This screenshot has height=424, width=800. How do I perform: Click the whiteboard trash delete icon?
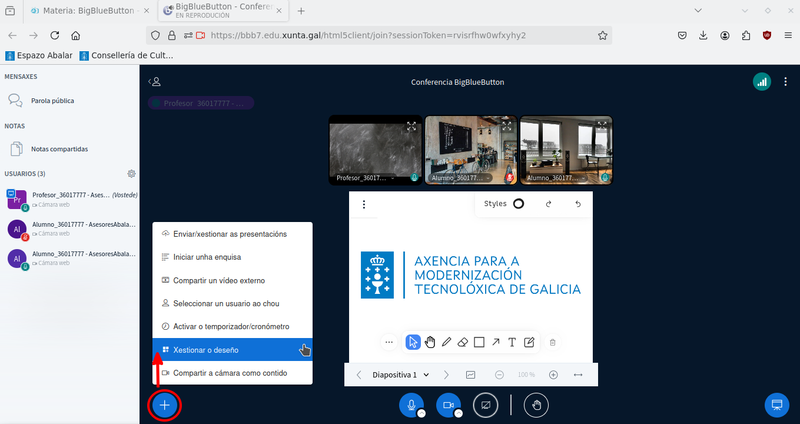coord(553,342)
